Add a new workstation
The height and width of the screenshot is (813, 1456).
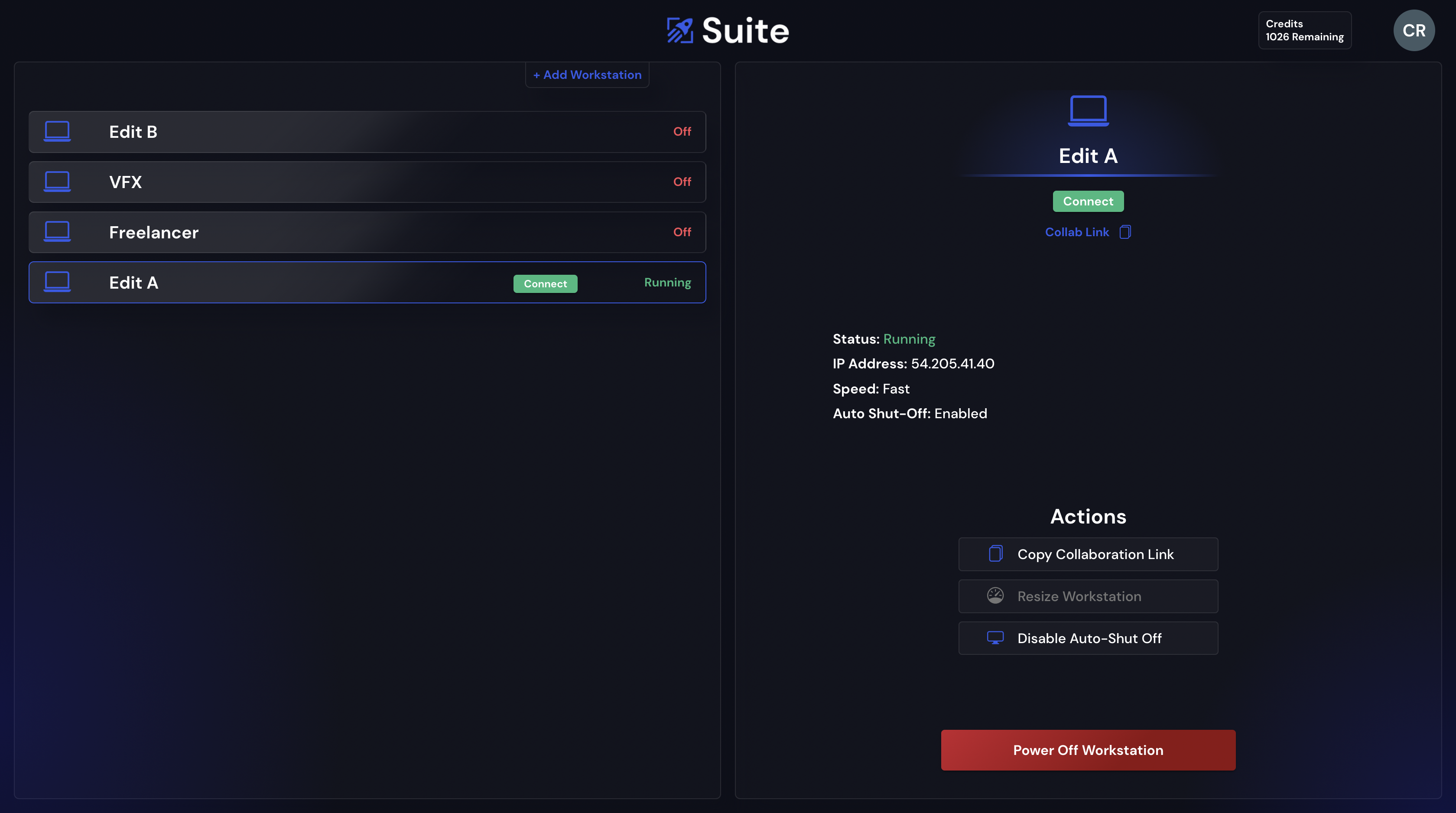click(587, 75)
